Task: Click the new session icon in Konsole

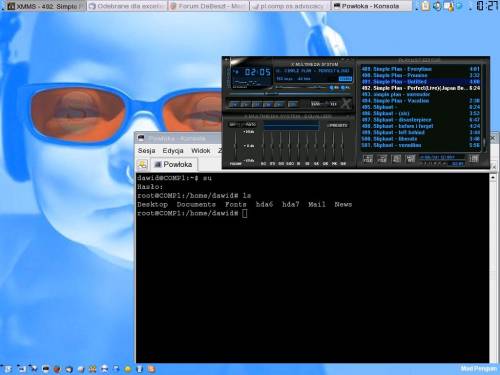Action: [x=142, y=164]
